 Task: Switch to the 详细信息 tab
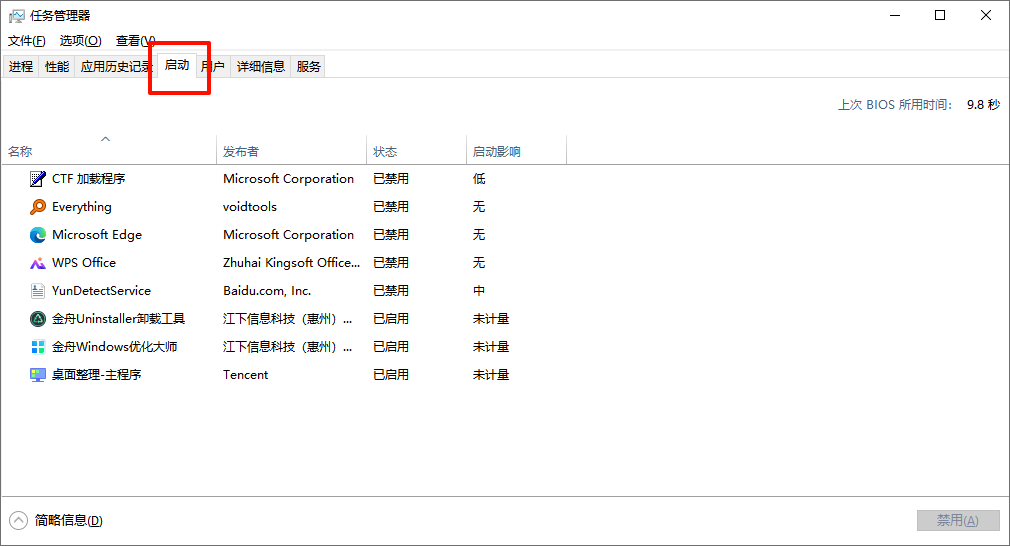[x=261, y=66]
